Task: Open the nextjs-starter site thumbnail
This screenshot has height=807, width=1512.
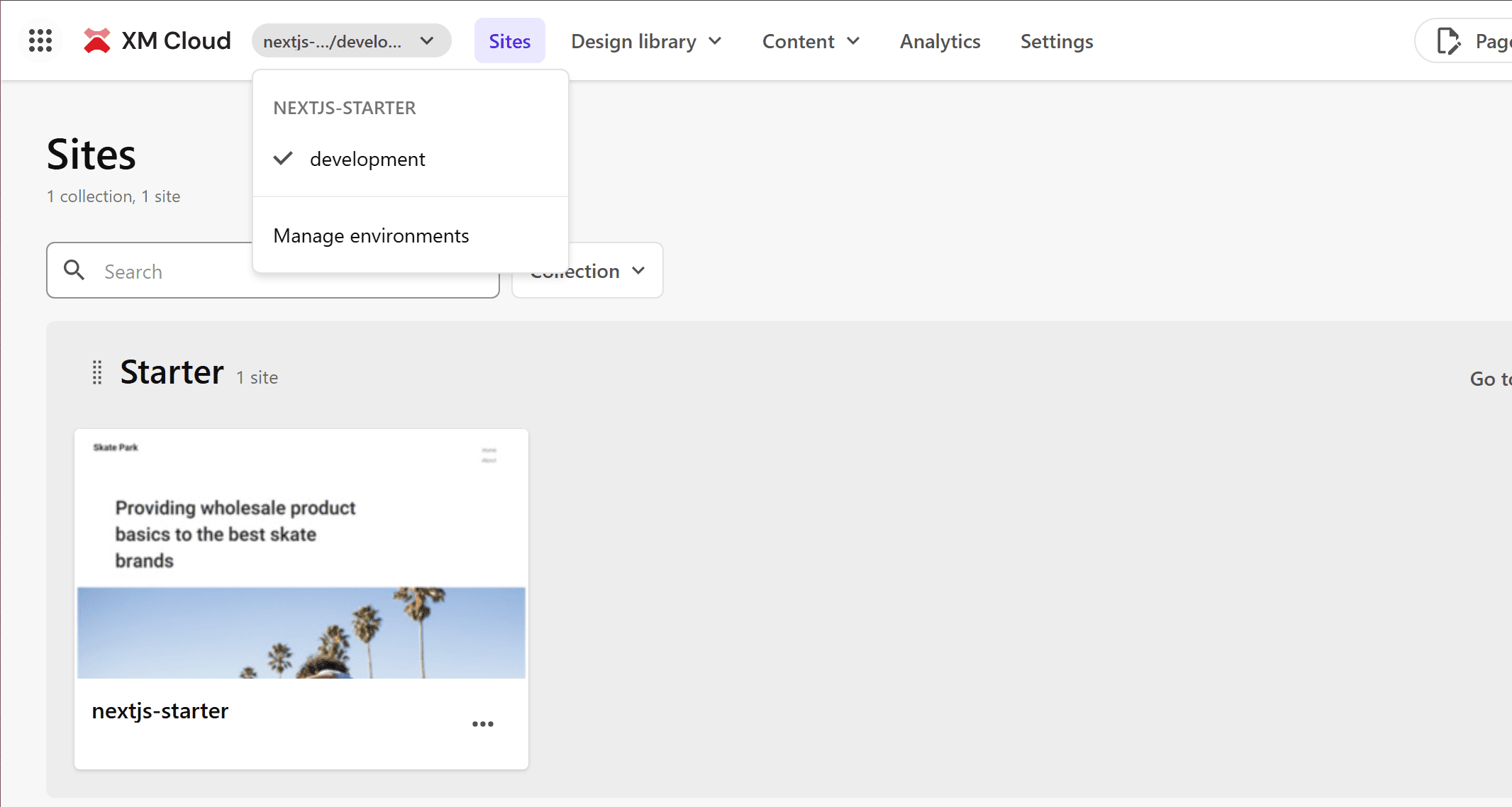Action: 301,554
